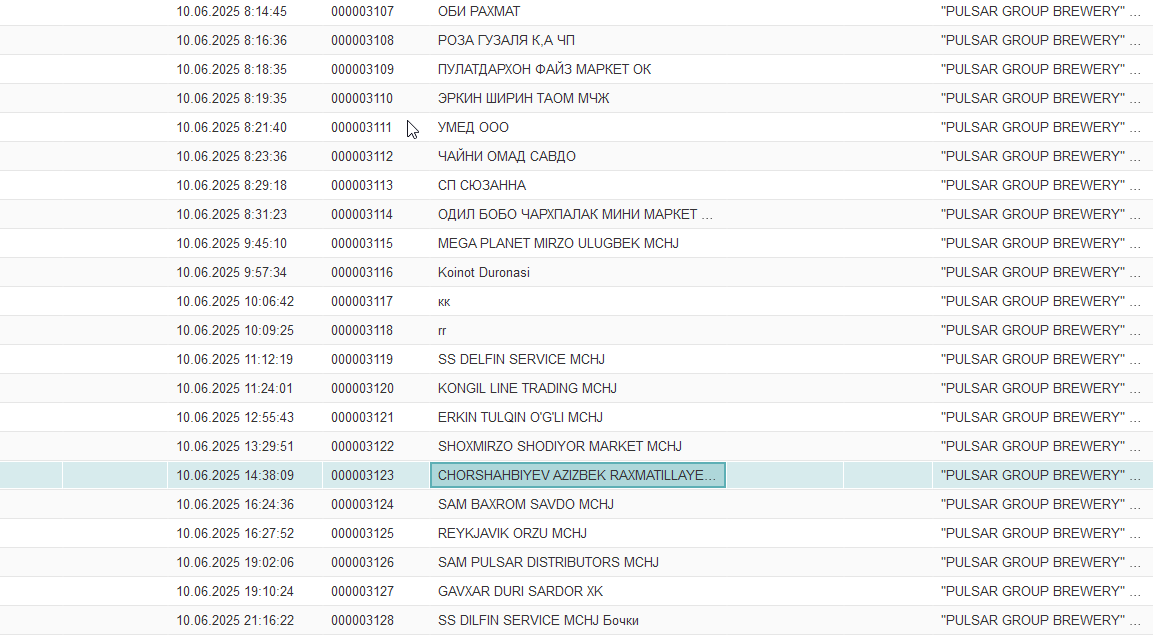Click PULSAR GROUP BREWERY in row 000003107
Screen dimensions: 1153x636
point(1040,12)
